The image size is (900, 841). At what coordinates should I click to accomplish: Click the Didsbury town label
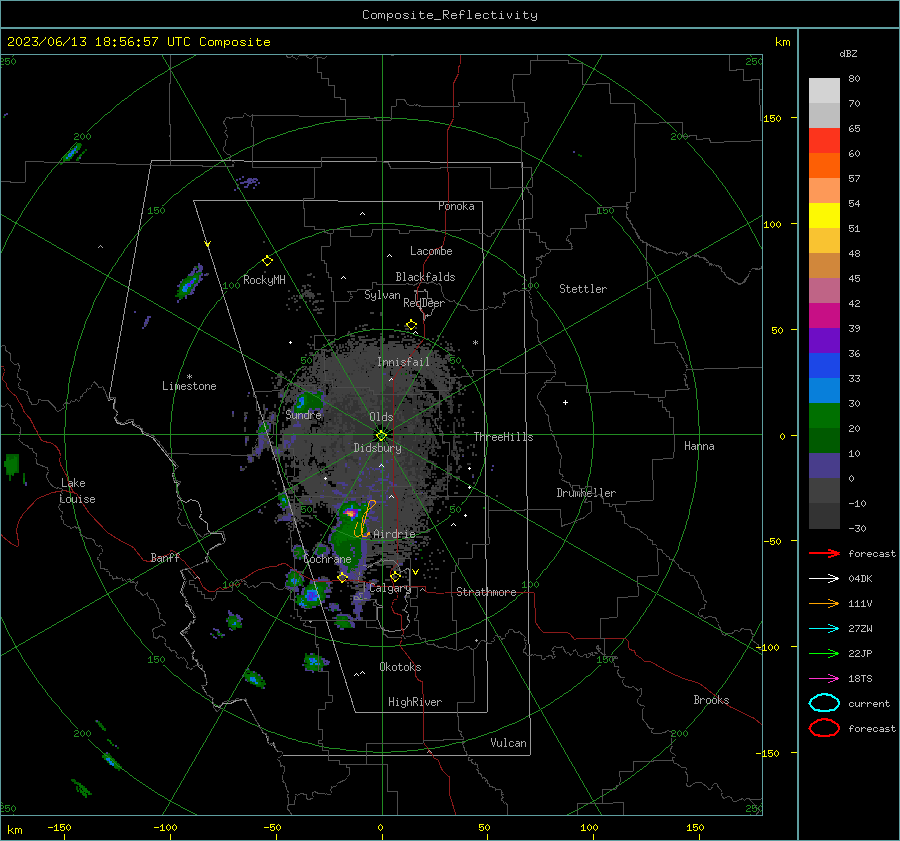click(378, 448)
